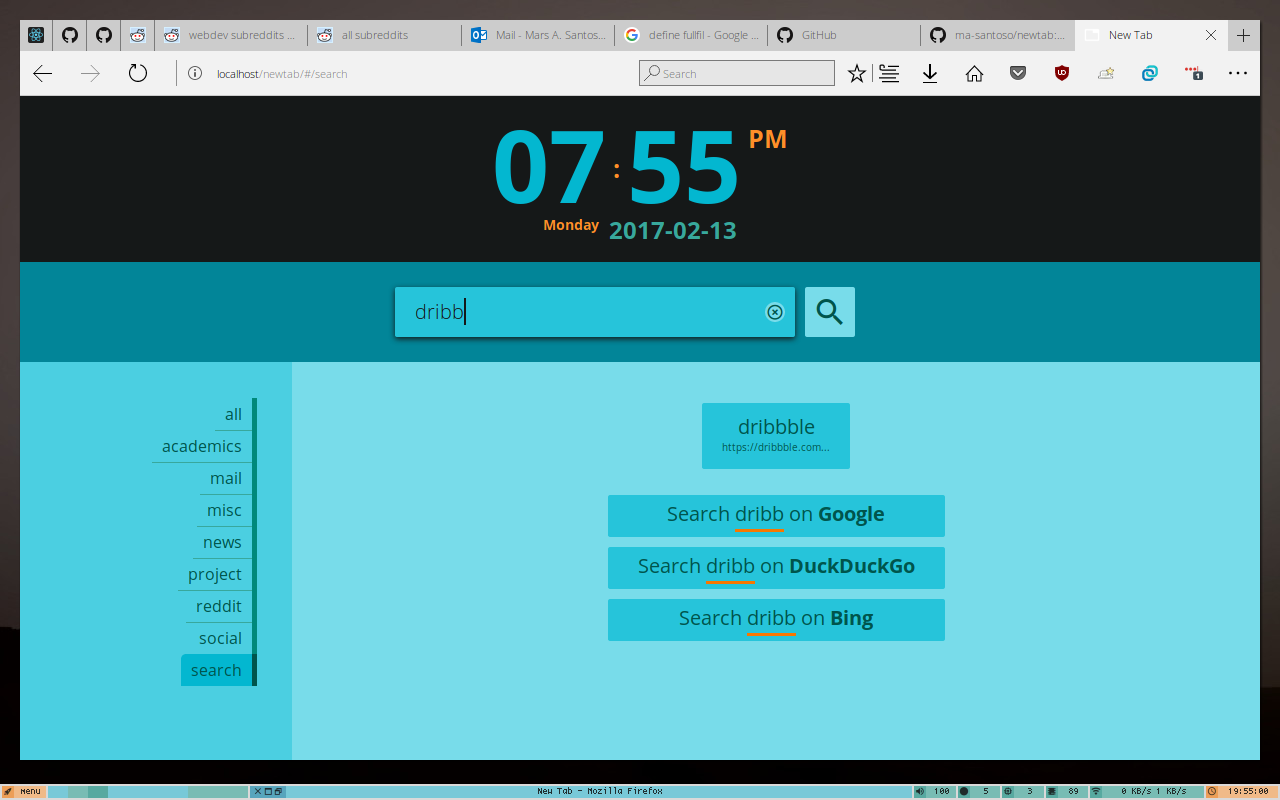Screen dimensions: 1280x800
Task: Open the three-dots browser menu
Action: pyautogui.click(x=1238, y=73)
